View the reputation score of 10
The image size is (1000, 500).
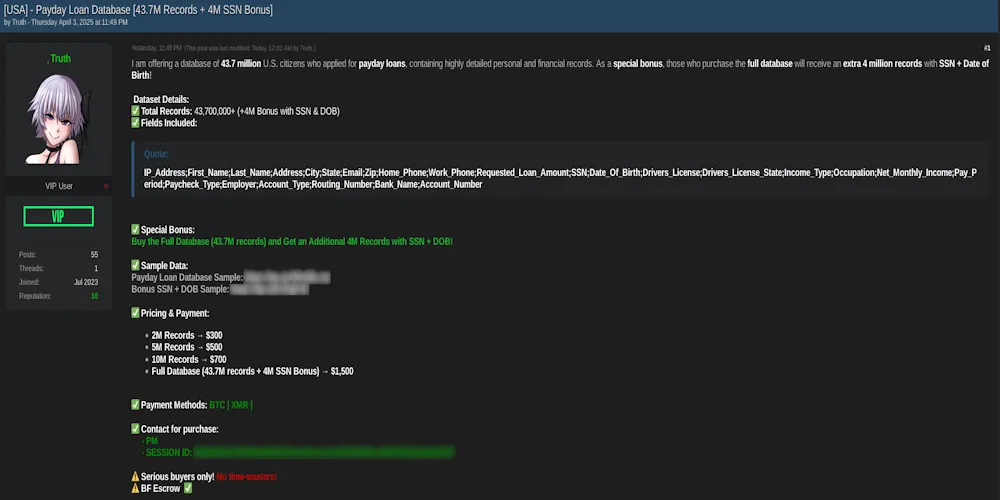coord(94,296)
